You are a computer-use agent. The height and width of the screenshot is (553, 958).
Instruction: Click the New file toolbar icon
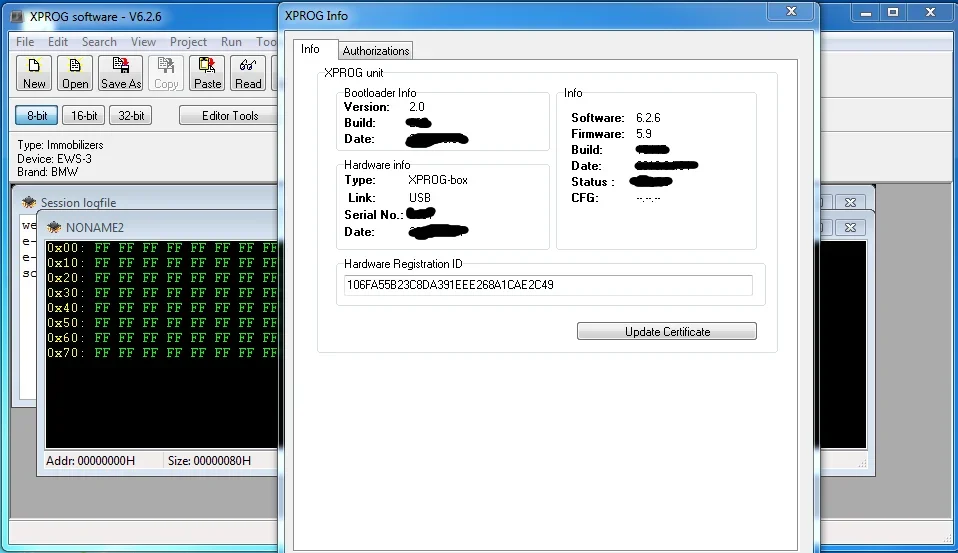click(x=34, y=73)
